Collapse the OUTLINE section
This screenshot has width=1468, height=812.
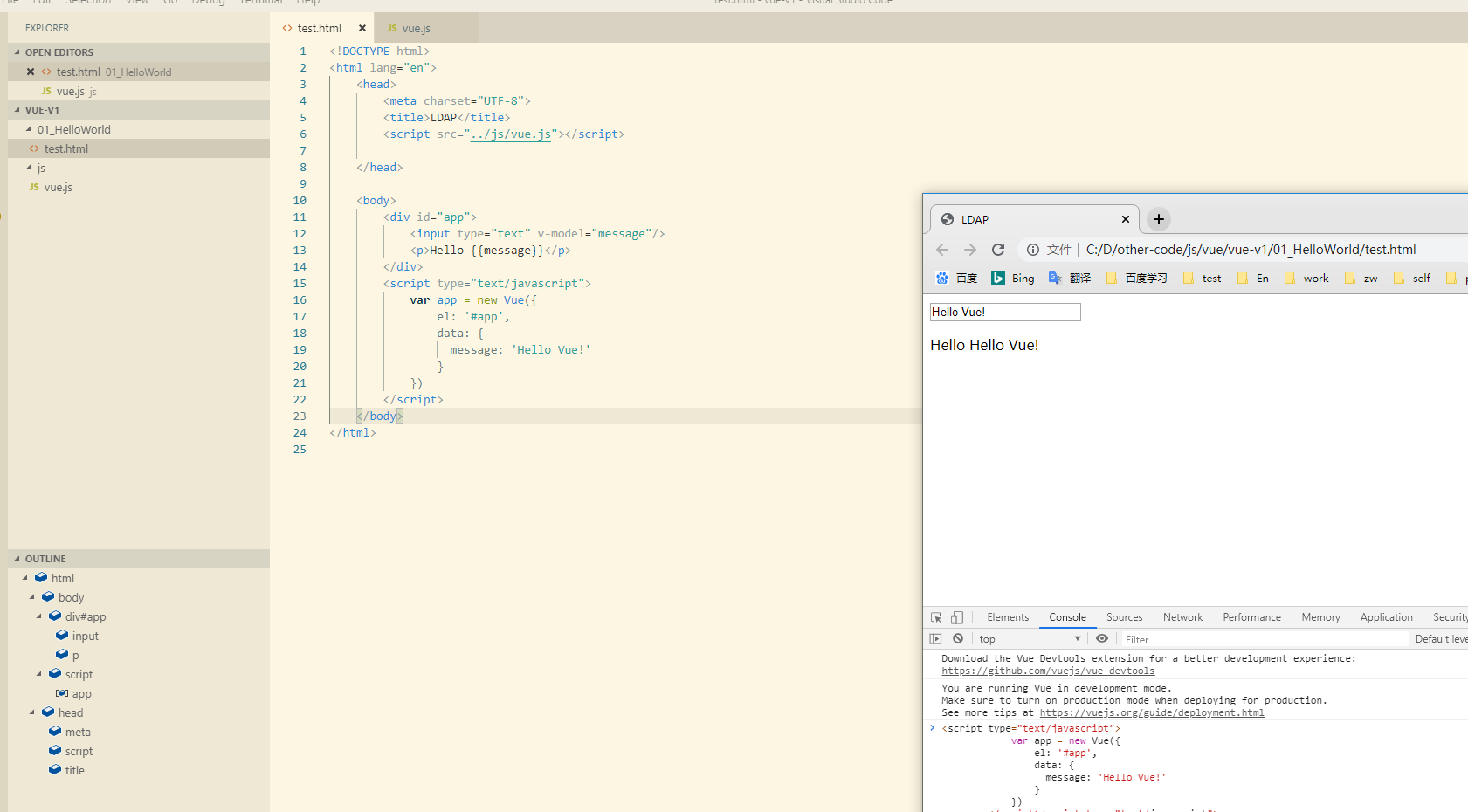click(17, 559)
